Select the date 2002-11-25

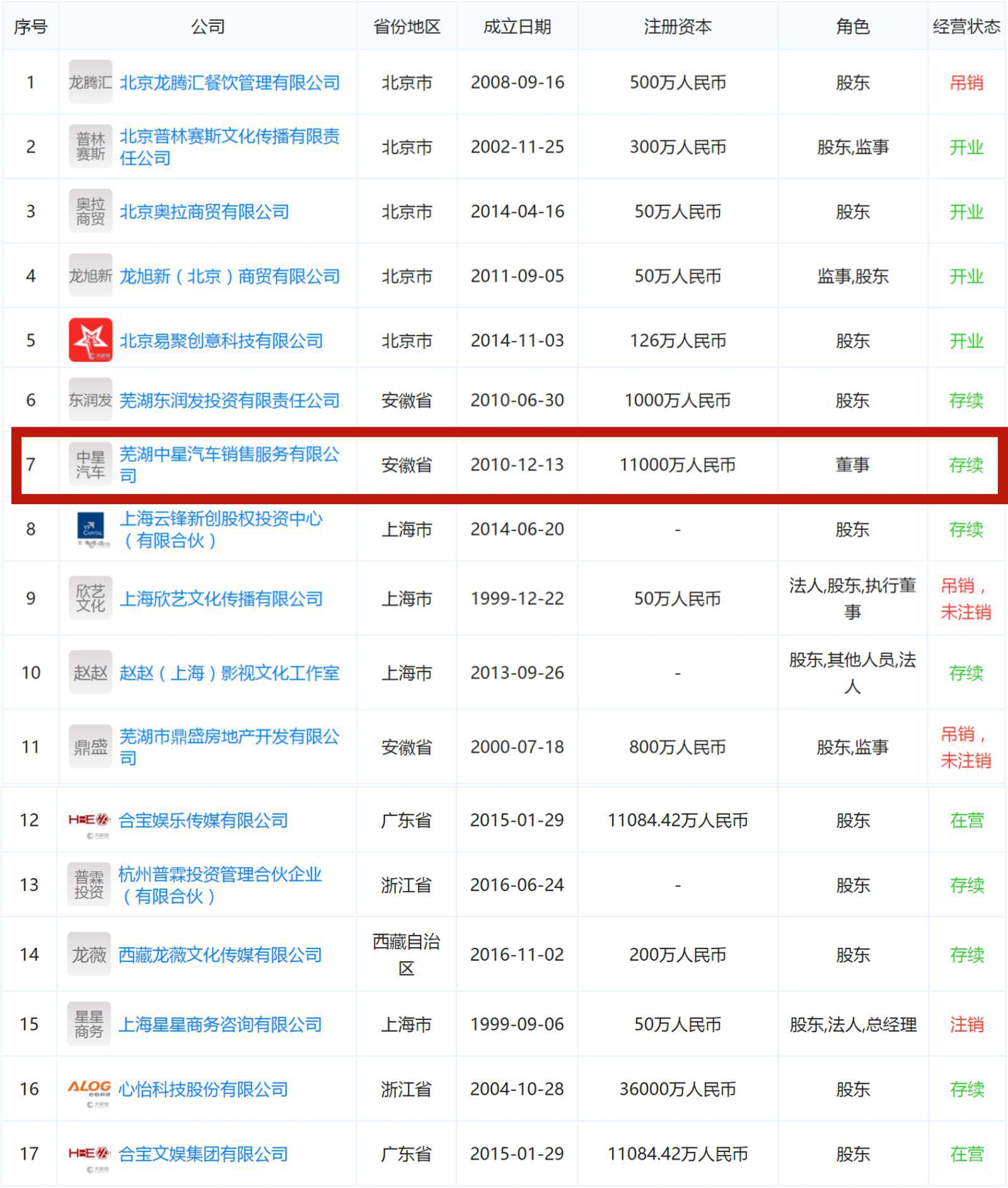coord(517,147)
